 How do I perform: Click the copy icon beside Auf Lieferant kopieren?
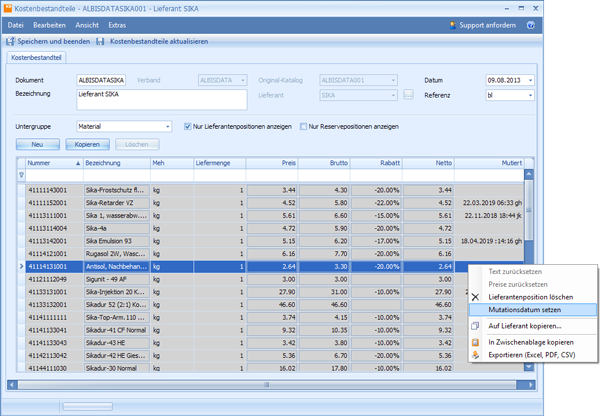(x=475, y=326)
